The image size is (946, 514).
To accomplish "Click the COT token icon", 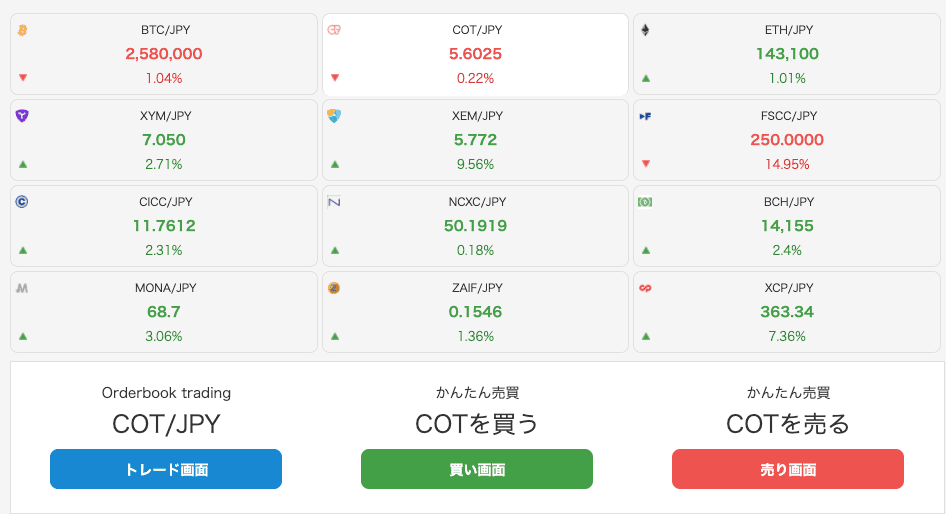I will (x=334, y=30).
